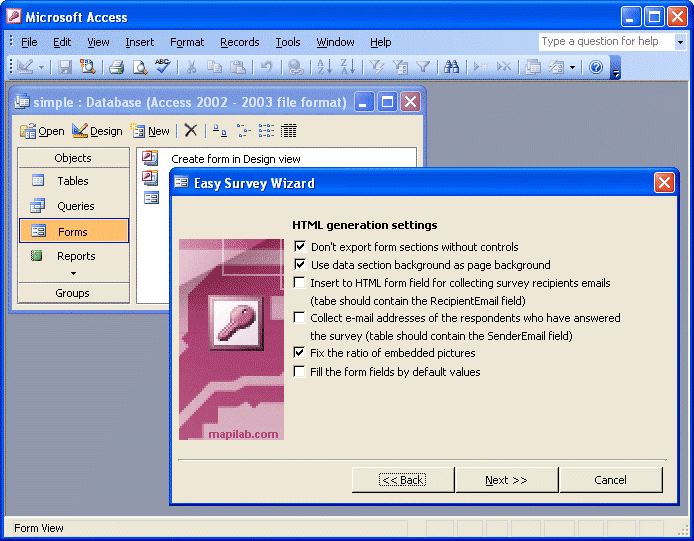This screenshot has height=541, width=694.
Task: Click the Sort Ascending icon
Action: (324, 67)
